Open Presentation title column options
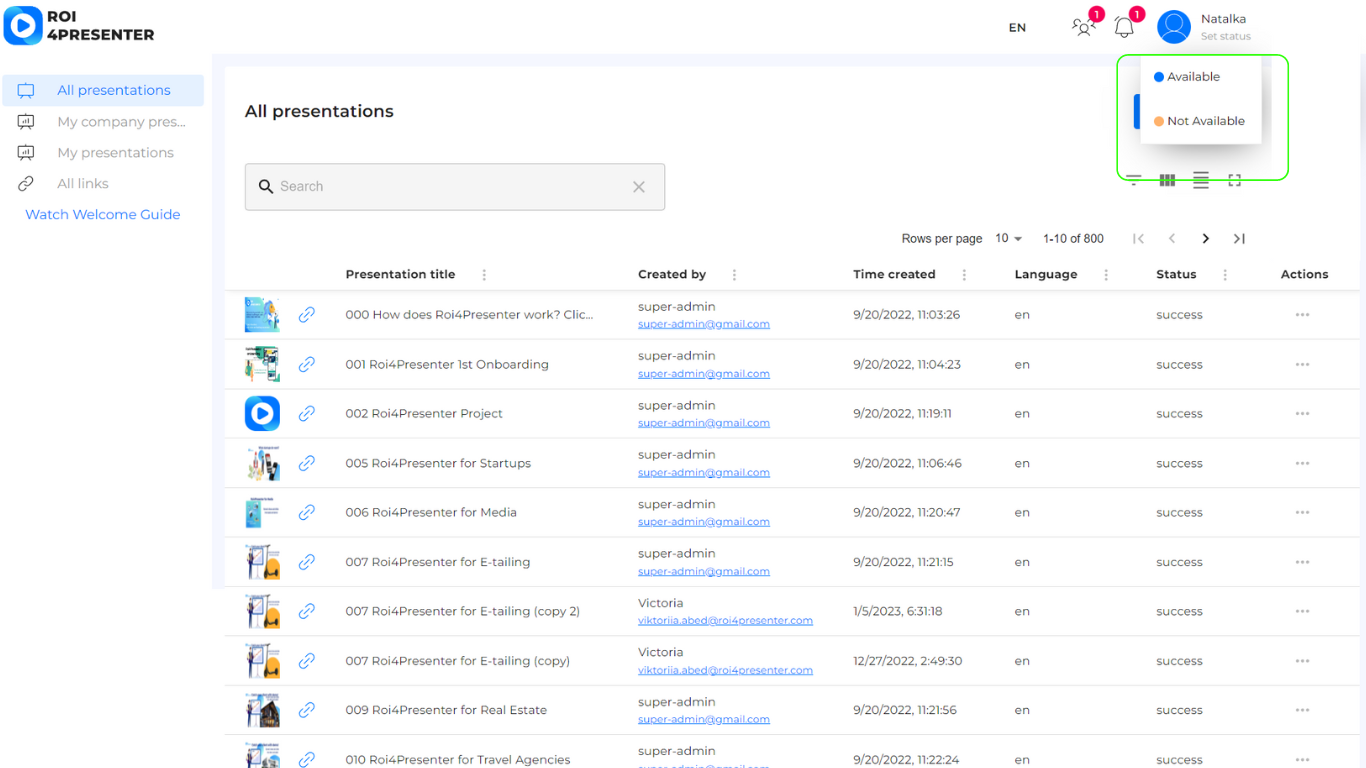Image resolution: width=1366 pixels, height=768 pixels. 484,275
